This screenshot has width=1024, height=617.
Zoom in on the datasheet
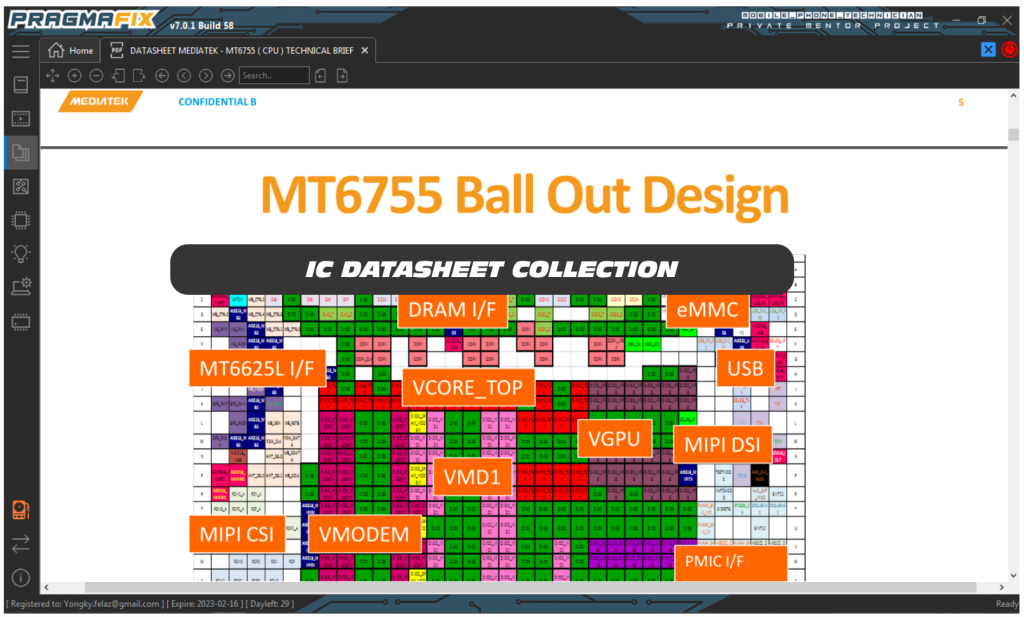(x=75, y=75)
